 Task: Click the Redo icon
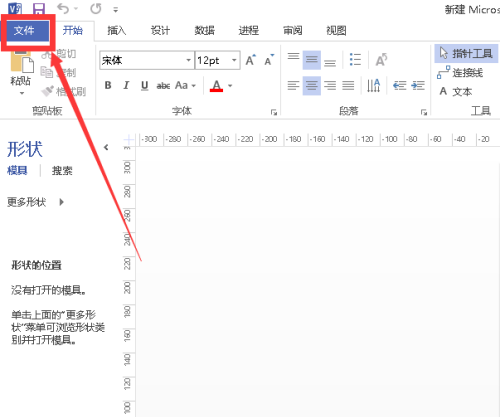(96, 9)
